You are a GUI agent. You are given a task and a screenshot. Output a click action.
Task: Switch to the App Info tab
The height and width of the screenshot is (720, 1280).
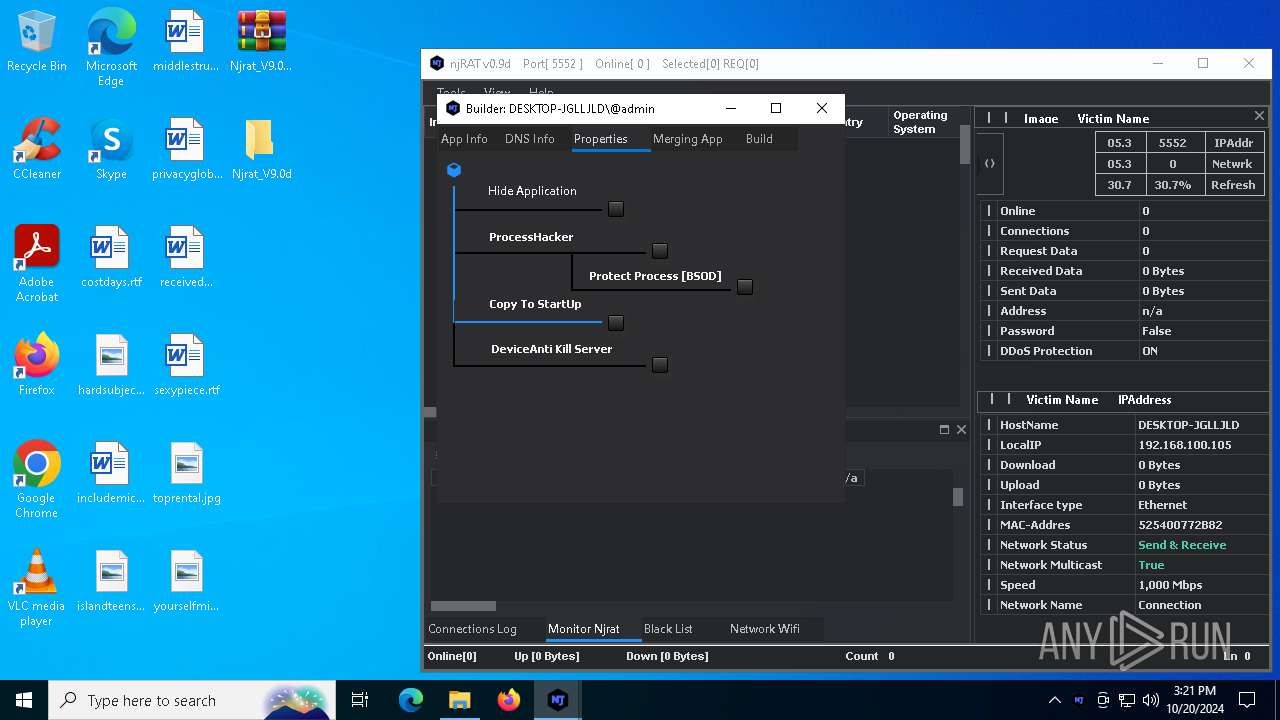(x=464, y=139)
